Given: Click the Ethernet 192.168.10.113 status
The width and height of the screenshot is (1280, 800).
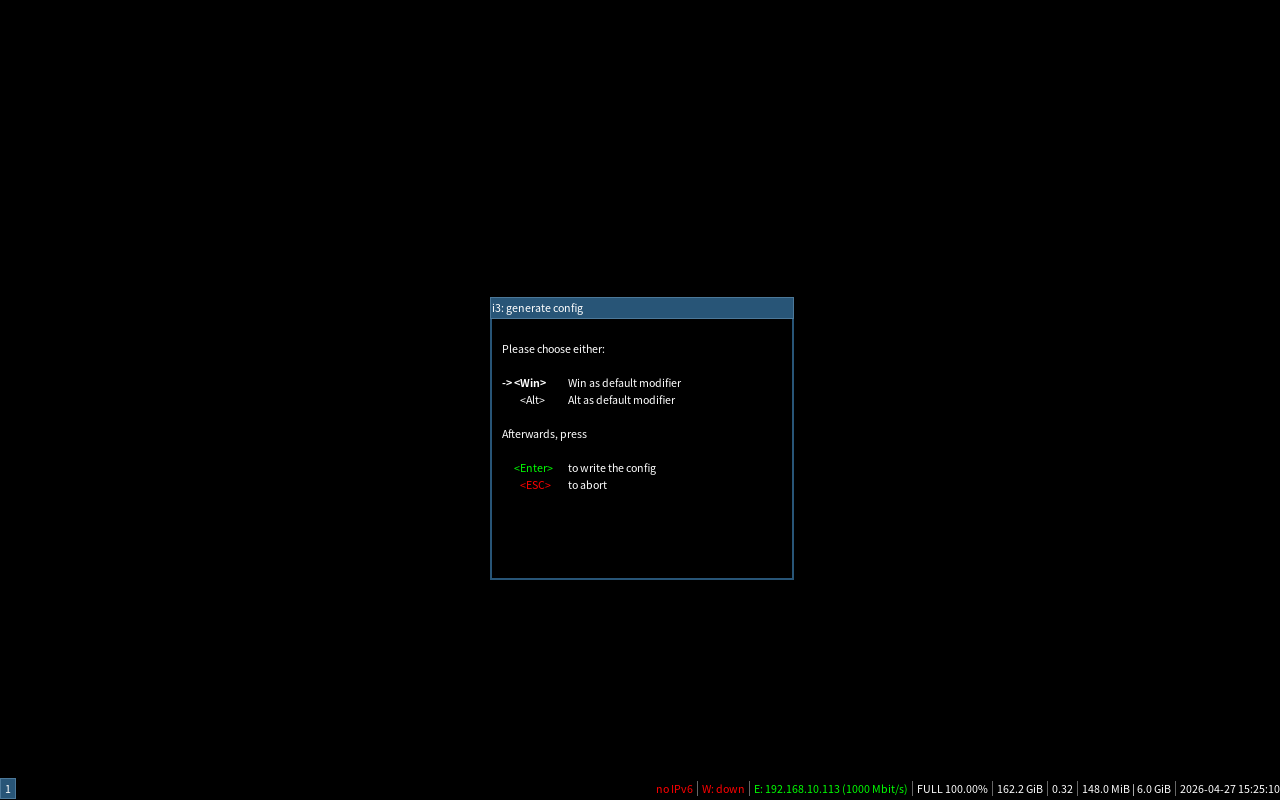Looking at the screenshot, I should [831, 789].
